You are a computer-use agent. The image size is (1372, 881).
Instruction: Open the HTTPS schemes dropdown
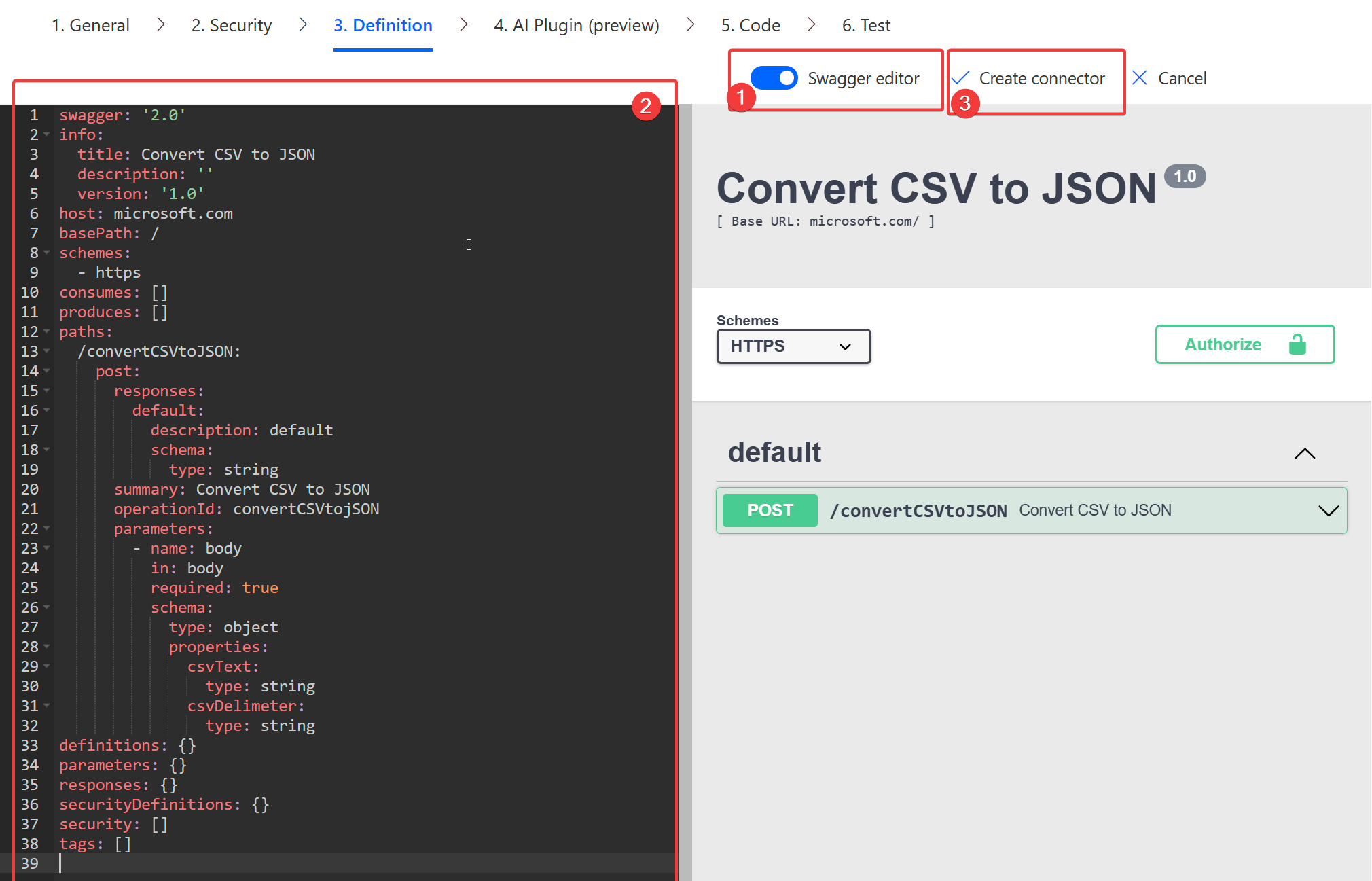[x=793, y=346]
